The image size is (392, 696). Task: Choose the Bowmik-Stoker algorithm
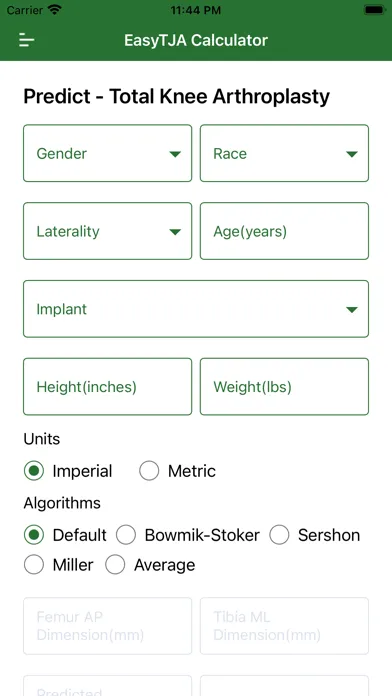126,535
